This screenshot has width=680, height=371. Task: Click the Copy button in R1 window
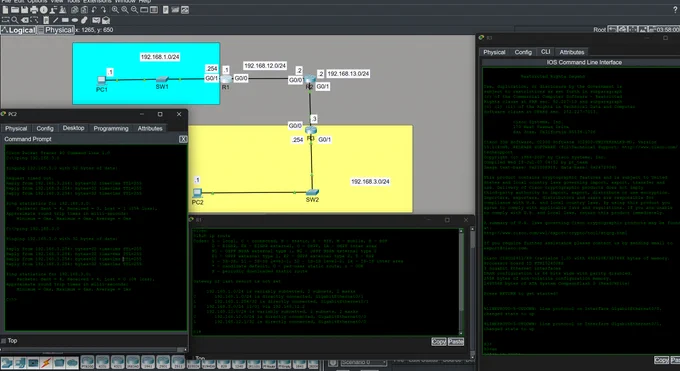point(438,342)
